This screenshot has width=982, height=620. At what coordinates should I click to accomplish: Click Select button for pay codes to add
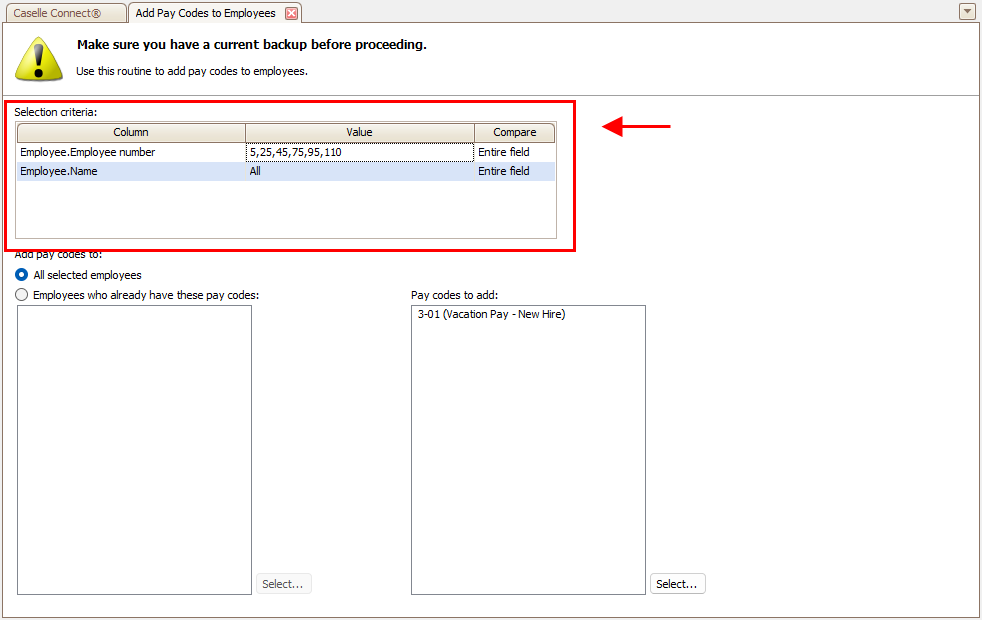click(x=678, y=584)
